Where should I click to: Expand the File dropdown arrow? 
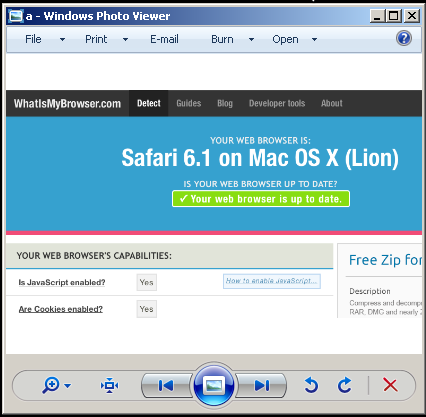[62, 40]
